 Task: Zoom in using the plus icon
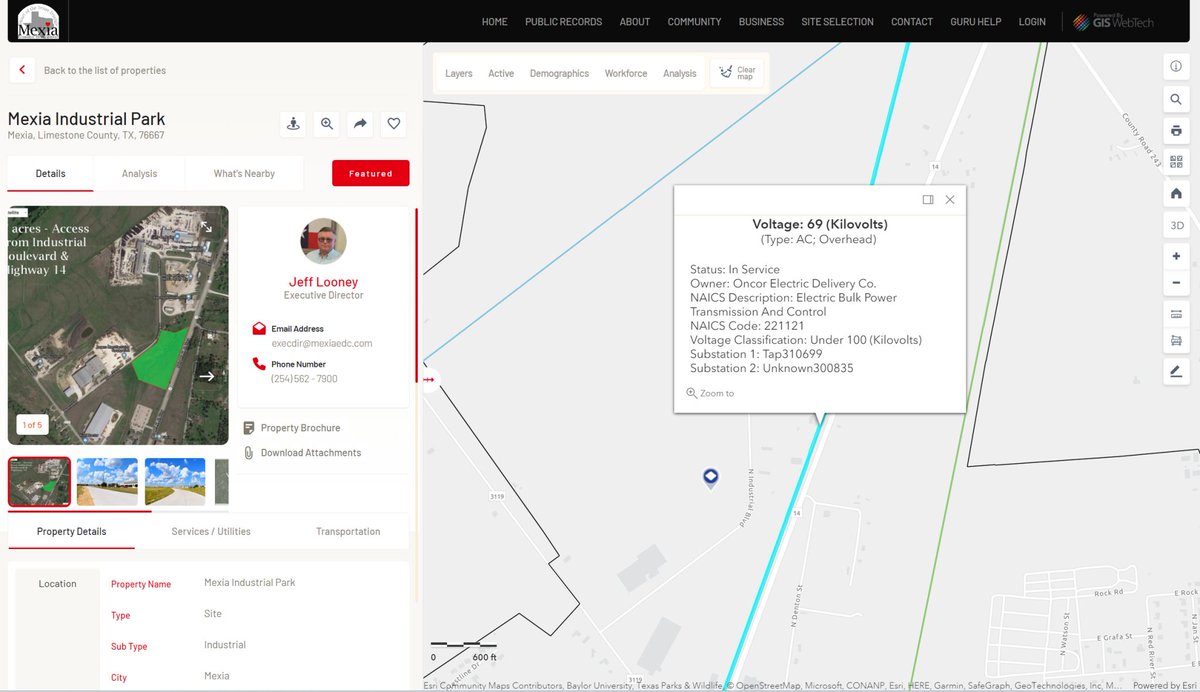coord(1176,256)
